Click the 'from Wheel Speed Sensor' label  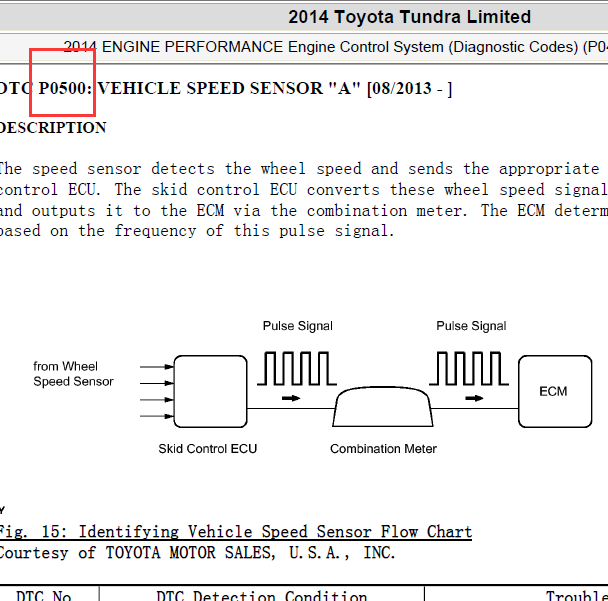pyautogui.click(x=73, y=374)
